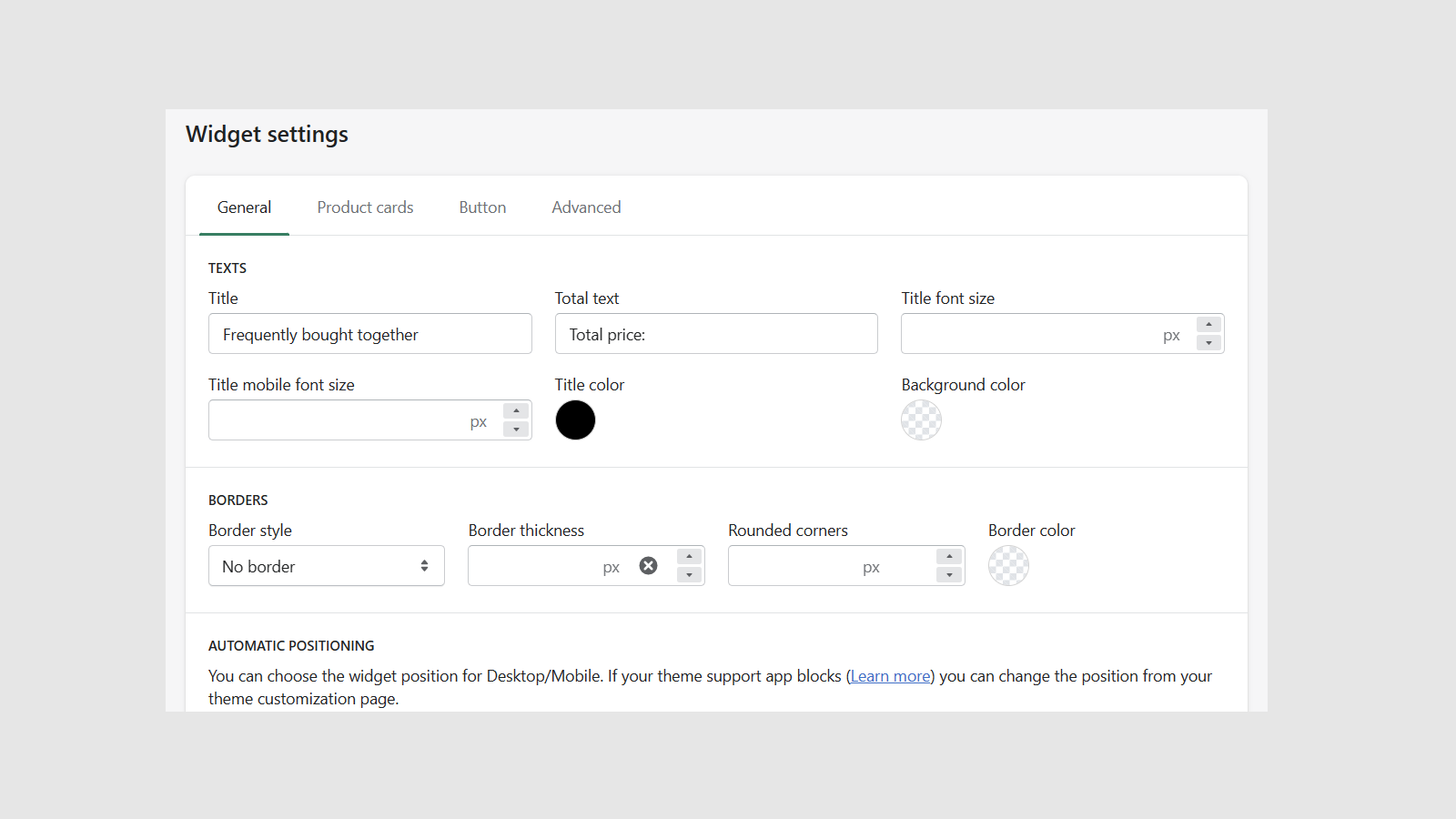Decrease Title mobile font size via down arrow

pos(516,430)
